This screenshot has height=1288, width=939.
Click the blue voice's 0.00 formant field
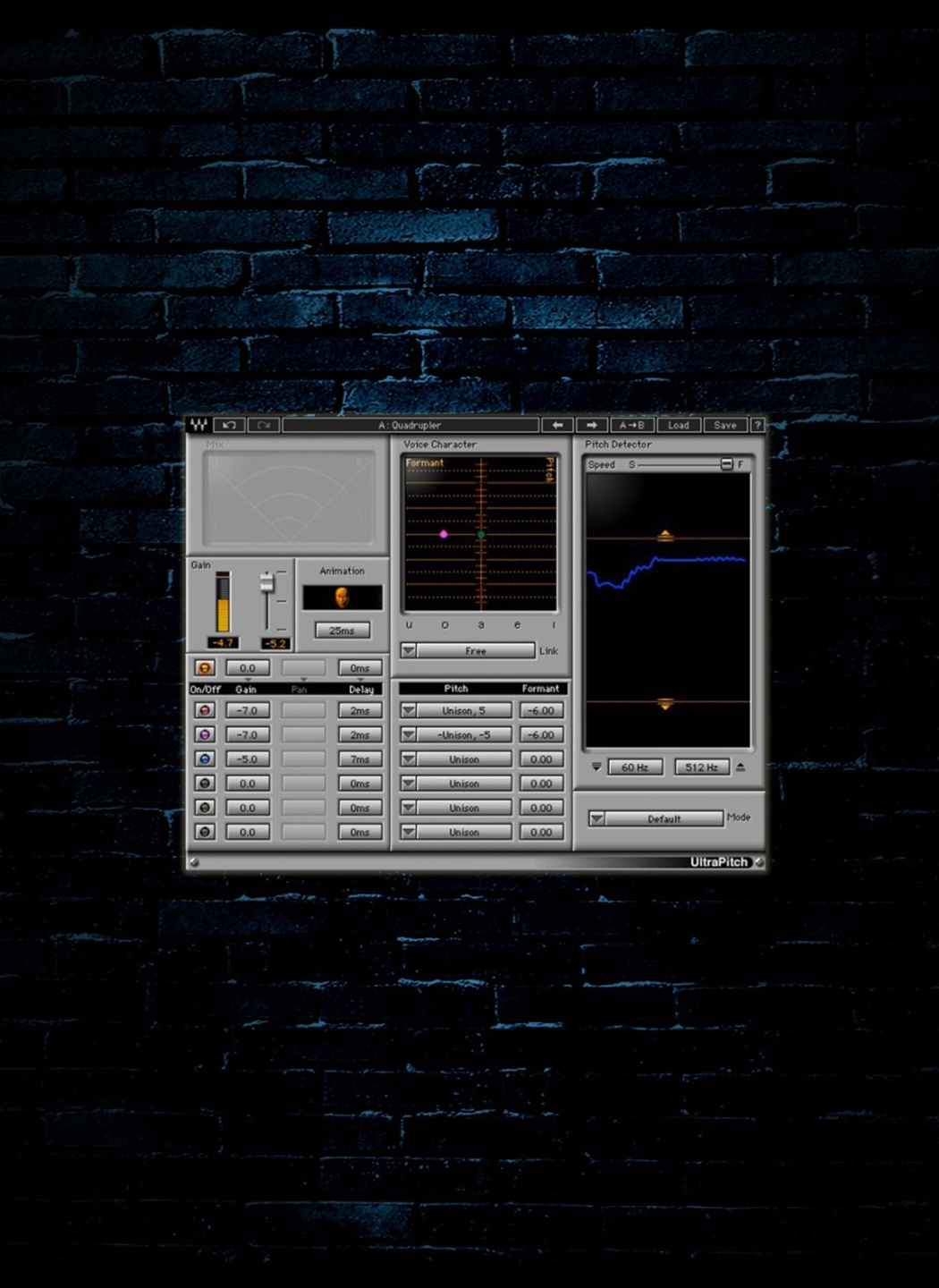pyautogui.click(x=541, y=758)
